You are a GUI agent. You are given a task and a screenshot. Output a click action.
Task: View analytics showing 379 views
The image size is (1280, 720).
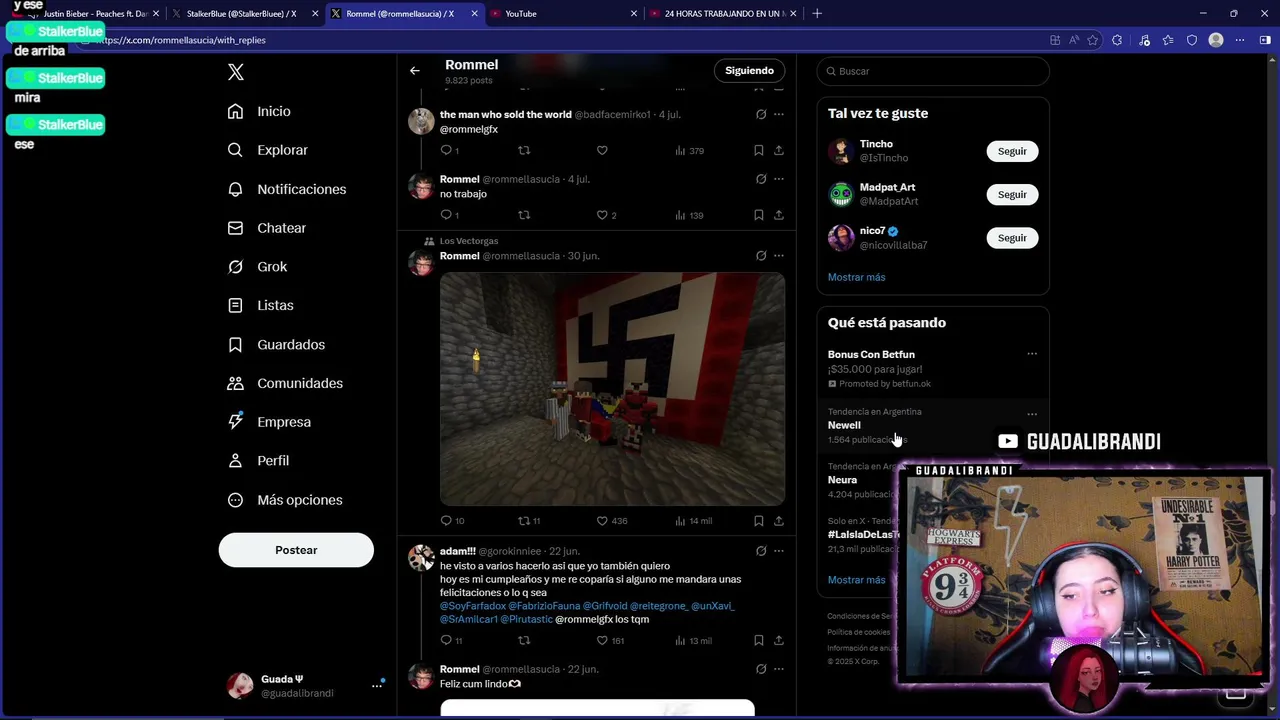689,150
